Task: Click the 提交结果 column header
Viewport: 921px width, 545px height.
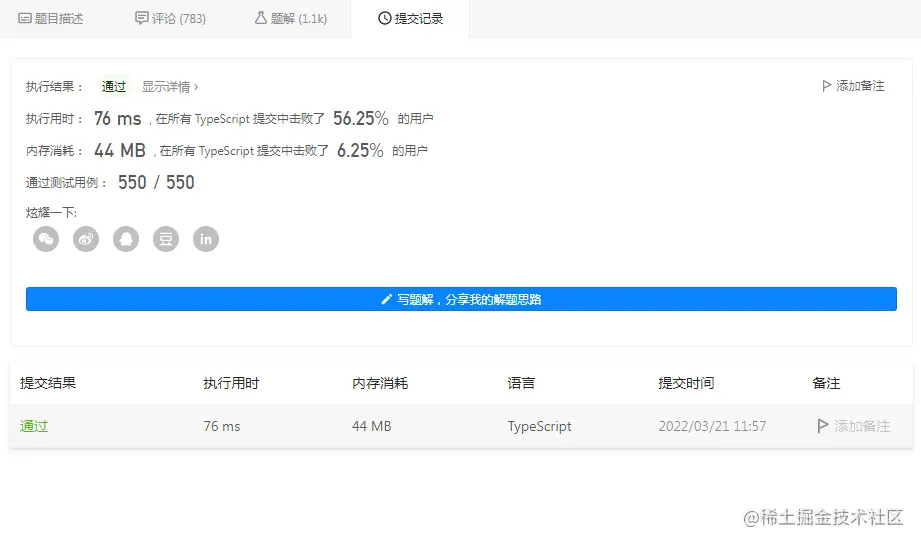Action: pos(48,383)
